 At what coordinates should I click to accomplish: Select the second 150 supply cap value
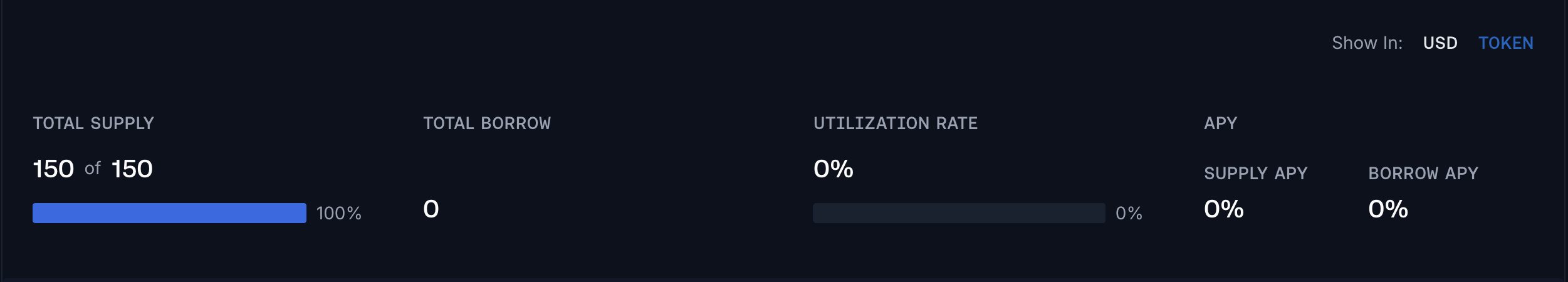click(132, 169)
